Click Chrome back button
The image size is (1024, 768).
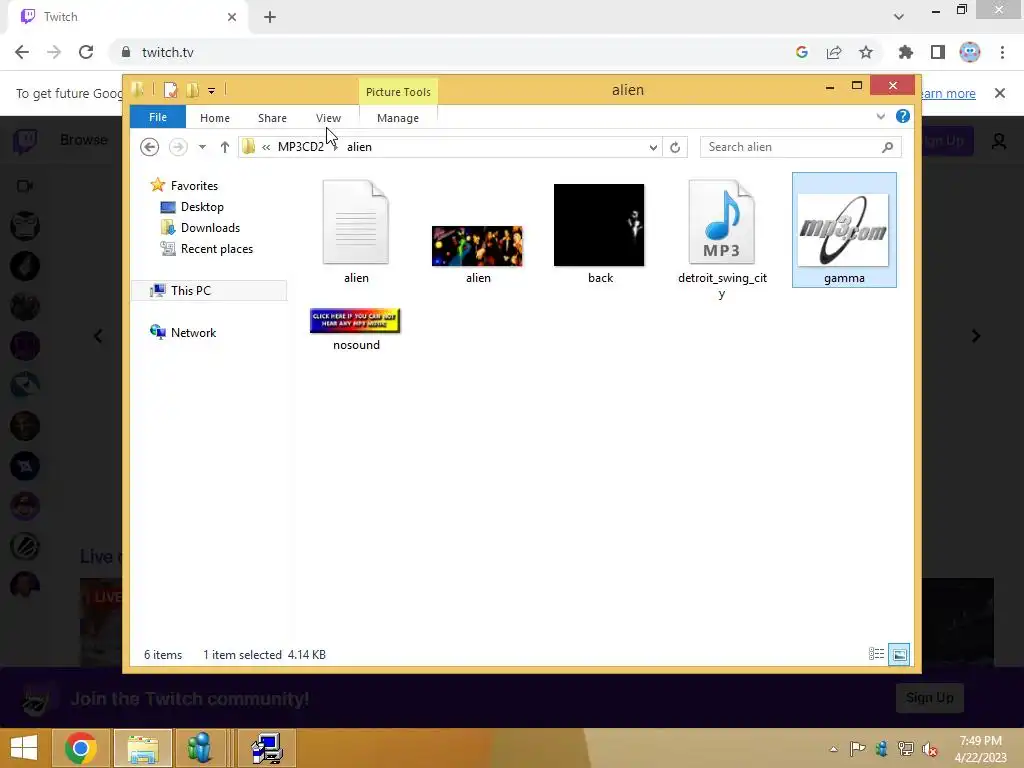22,52
